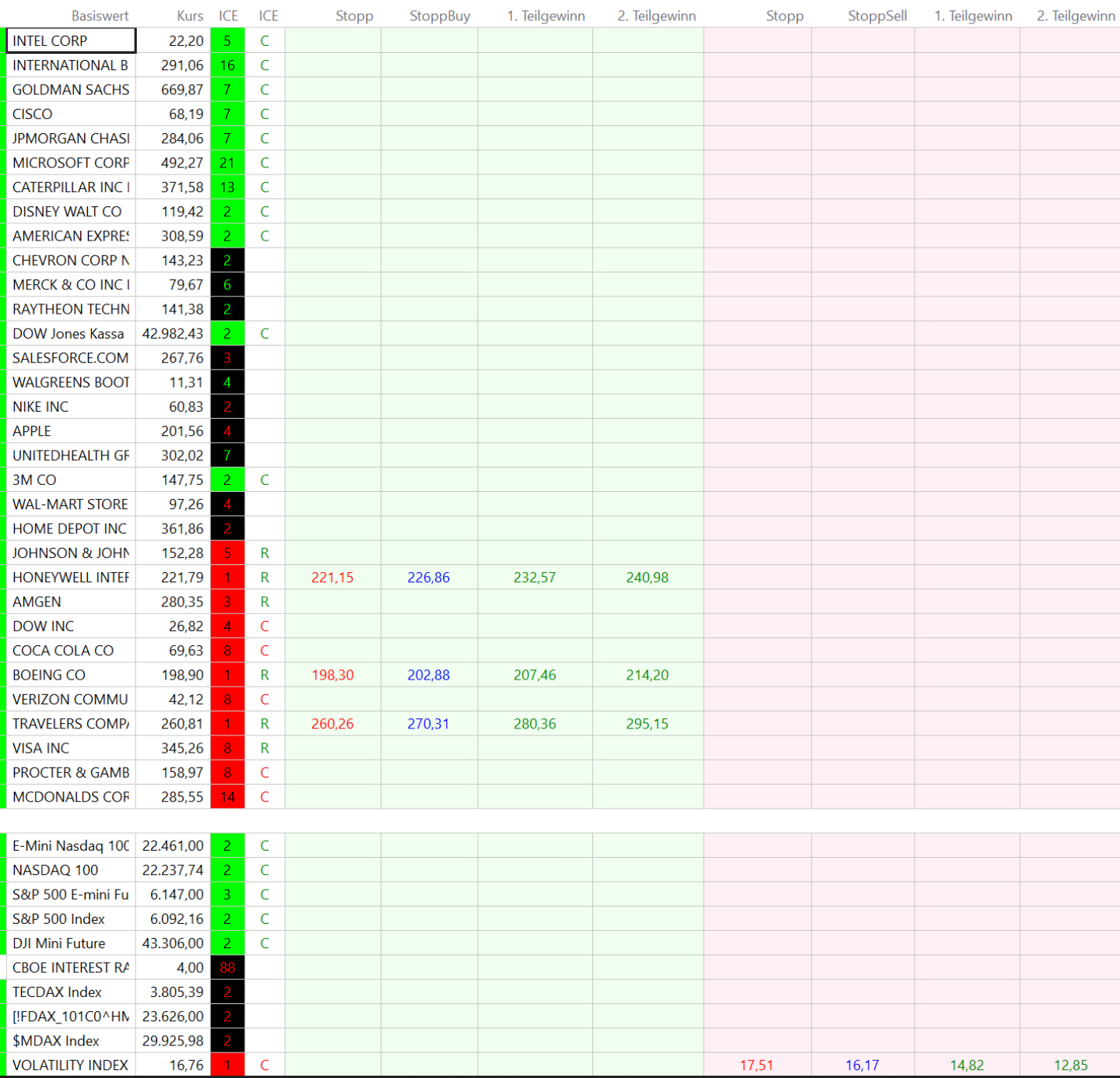Click Volatility Index StoppSell value 16,17

[x=862, y=1065]
